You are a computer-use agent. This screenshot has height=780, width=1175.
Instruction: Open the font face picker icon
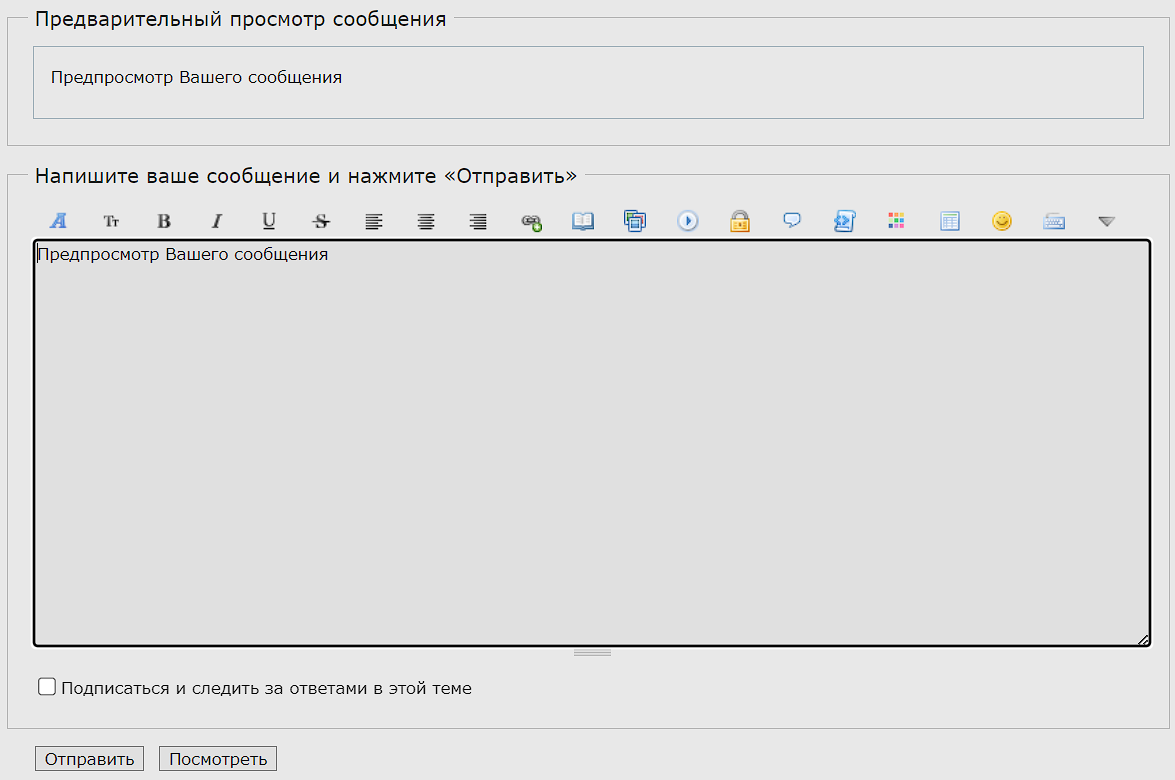(59, 221)
